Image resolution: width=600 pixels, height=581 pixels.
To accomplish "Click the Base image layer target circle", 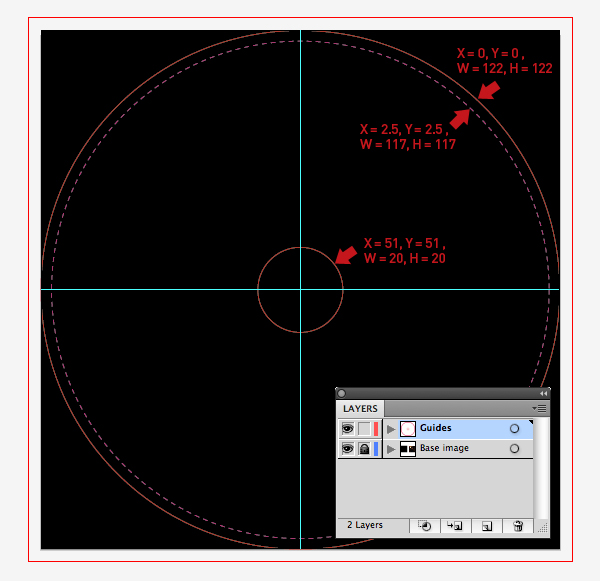I will (x=514, y=449).
